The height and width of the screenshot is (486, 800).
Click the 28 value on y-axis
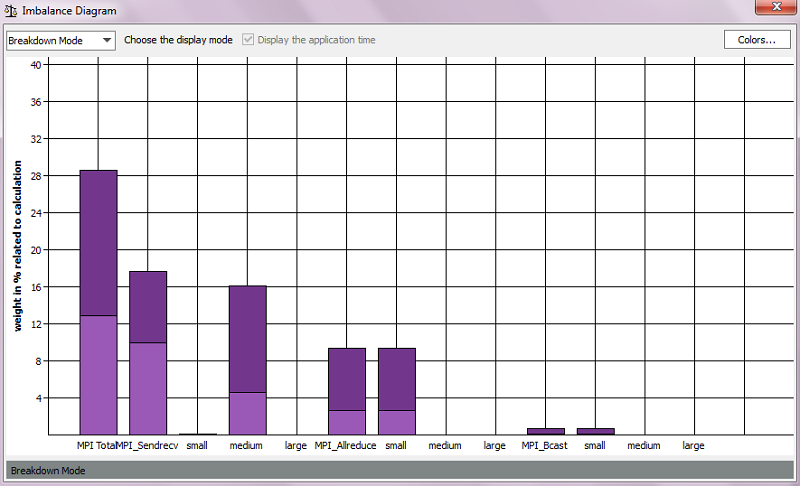[36, 176]
